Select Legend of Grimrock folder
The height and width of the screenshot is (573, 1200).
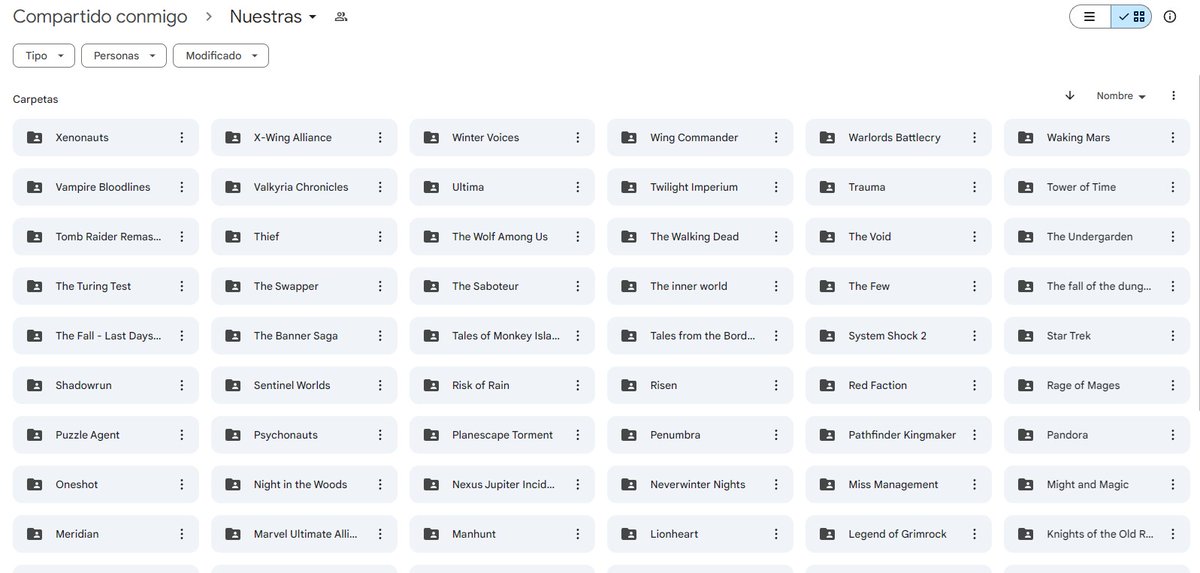pos(899,534)
